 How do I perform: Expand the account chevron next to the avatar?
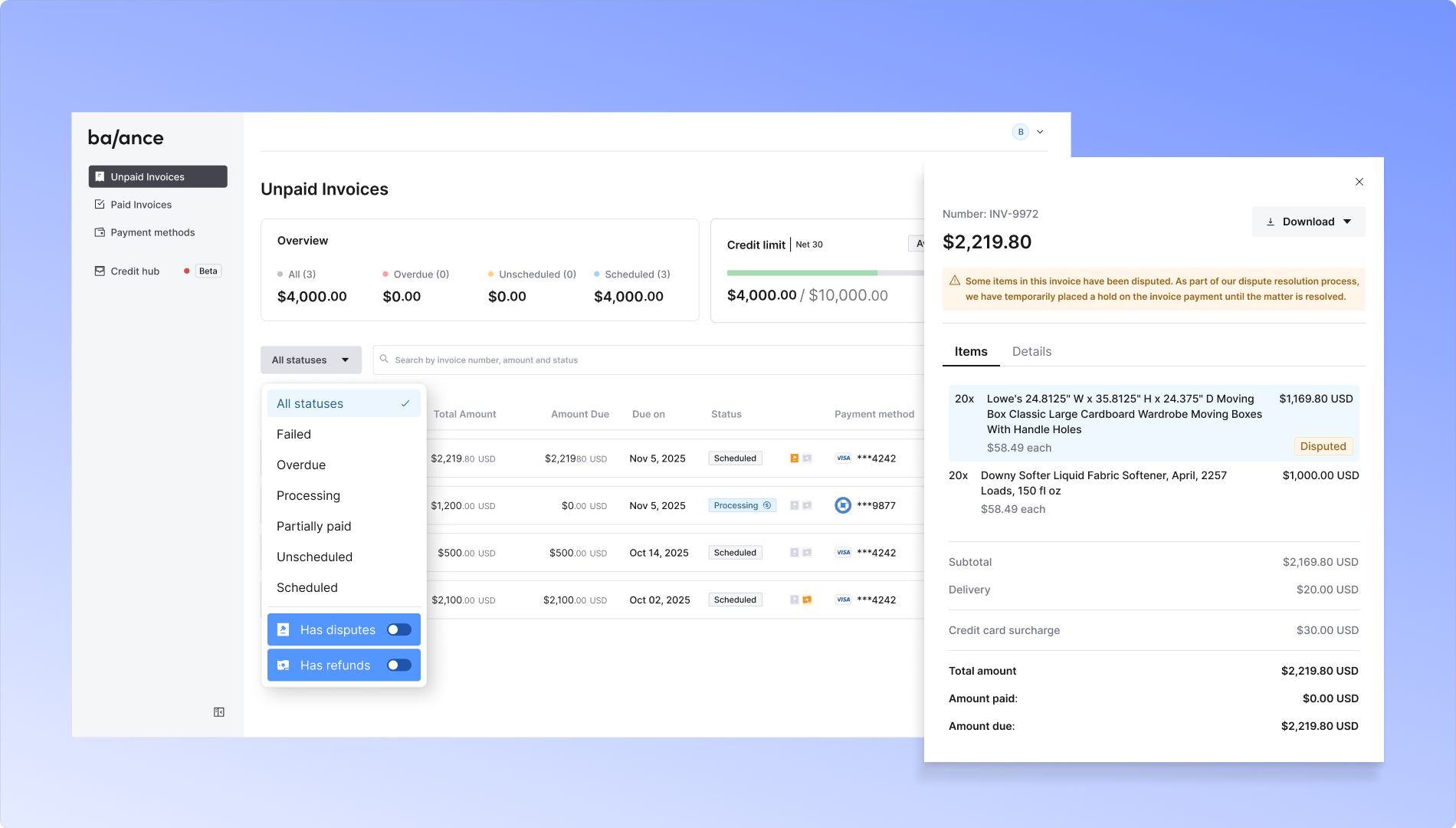(1040, 132)
